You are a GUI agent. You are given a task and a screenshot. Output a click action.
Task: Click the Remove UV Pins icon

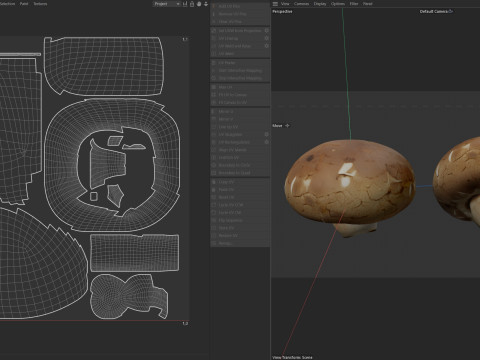point(214,14)
